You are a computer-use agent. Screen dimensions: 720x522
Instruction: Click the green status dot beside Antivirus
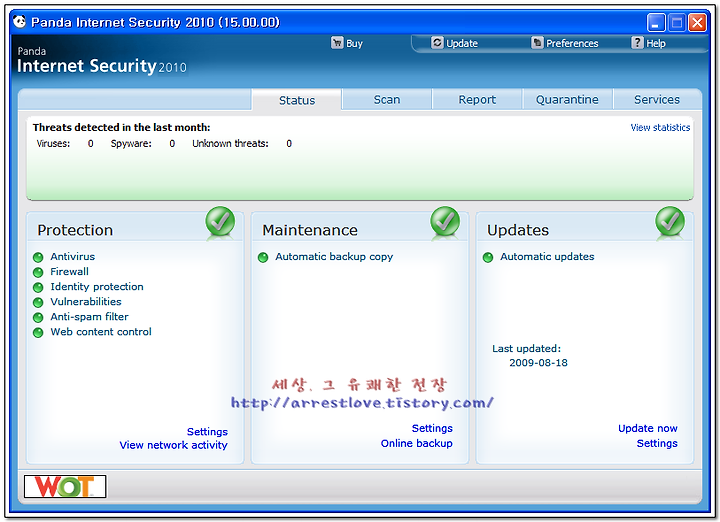coord(38,257)
